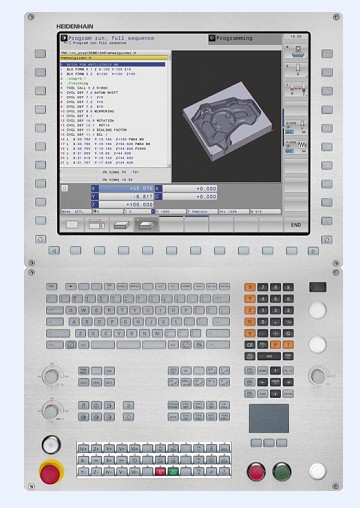Image resolution: width=360 pixels, height=508 pixels.
Task: Hit the orange P polar key
Action: [x=275, y=345]
